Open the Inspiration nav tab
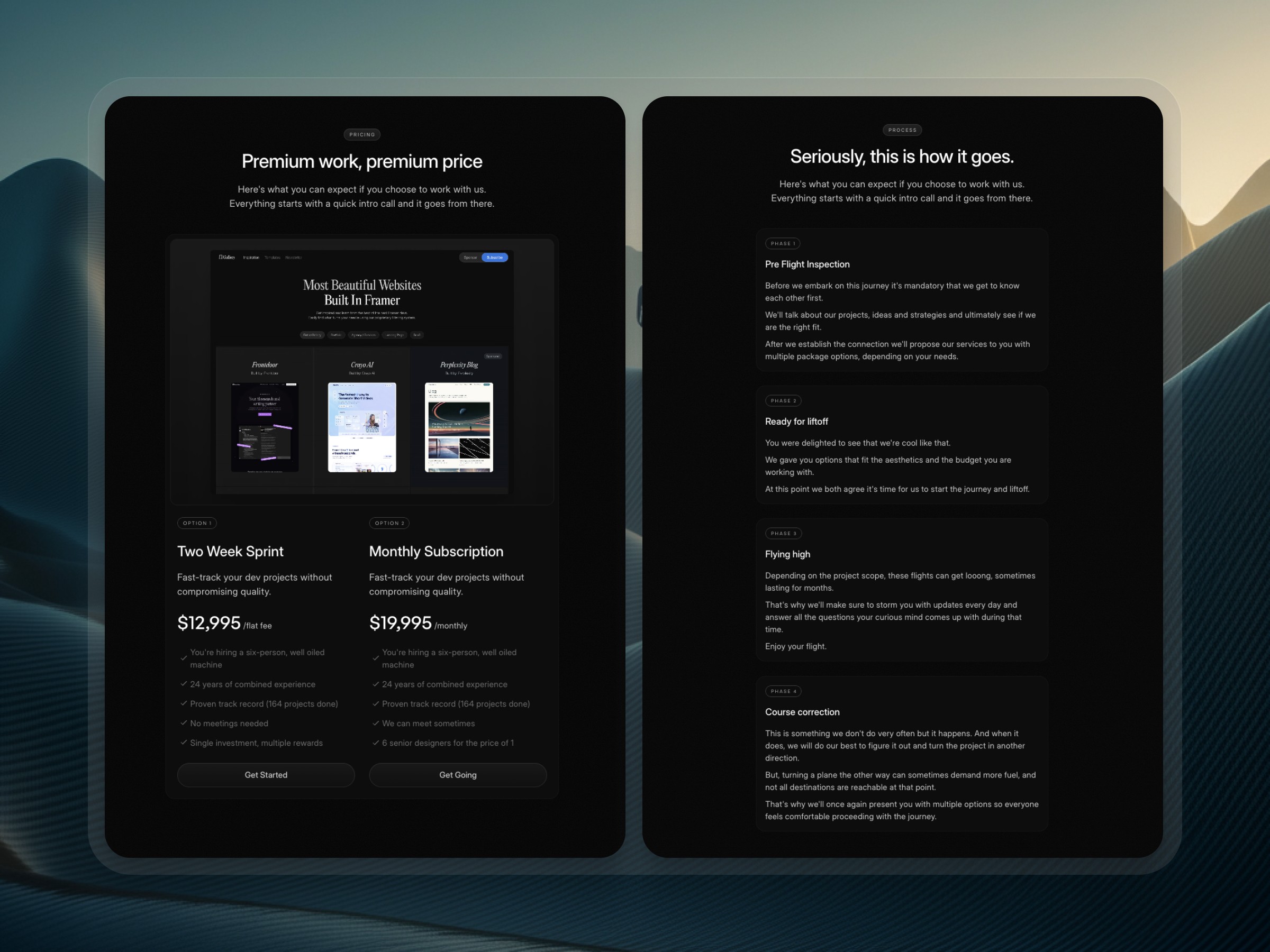 (x=251, y=258)
